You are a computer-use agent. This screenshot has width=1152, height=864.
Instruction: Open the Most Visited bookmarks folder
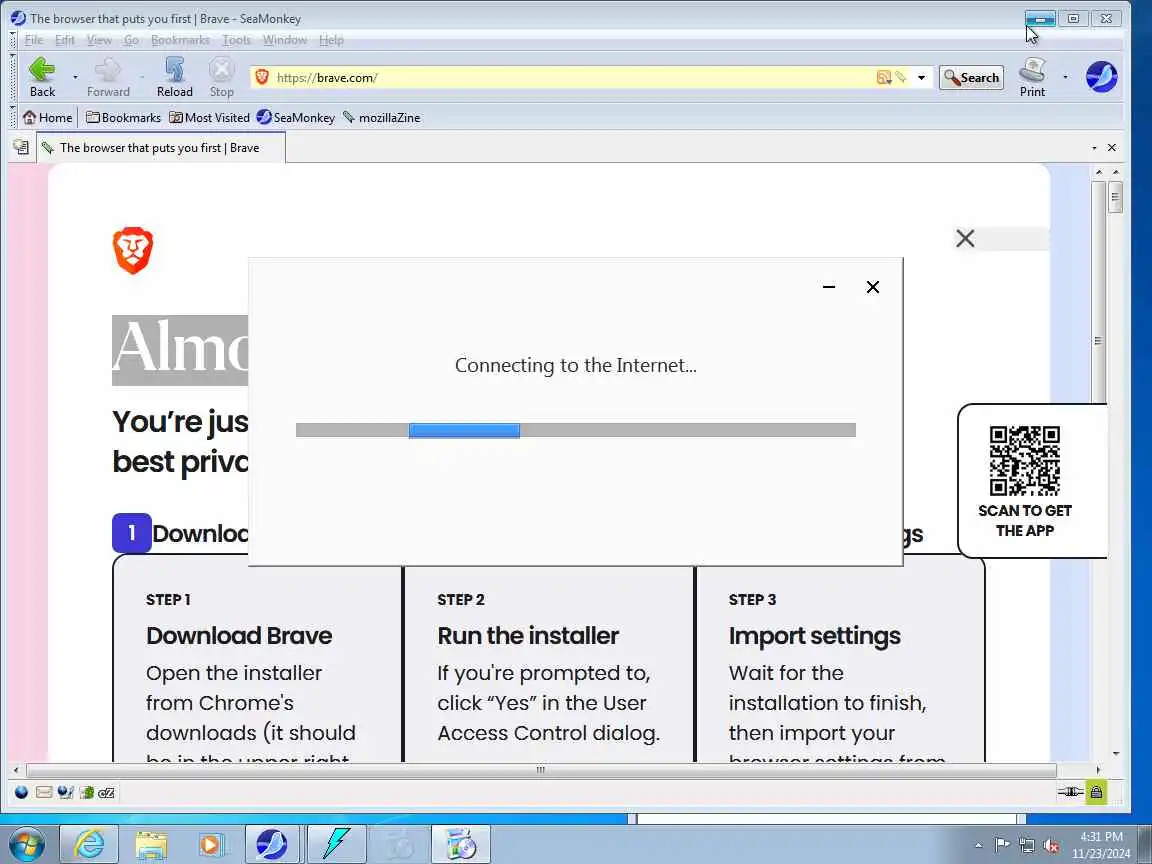pyautogui.click(x=209, y=118)
